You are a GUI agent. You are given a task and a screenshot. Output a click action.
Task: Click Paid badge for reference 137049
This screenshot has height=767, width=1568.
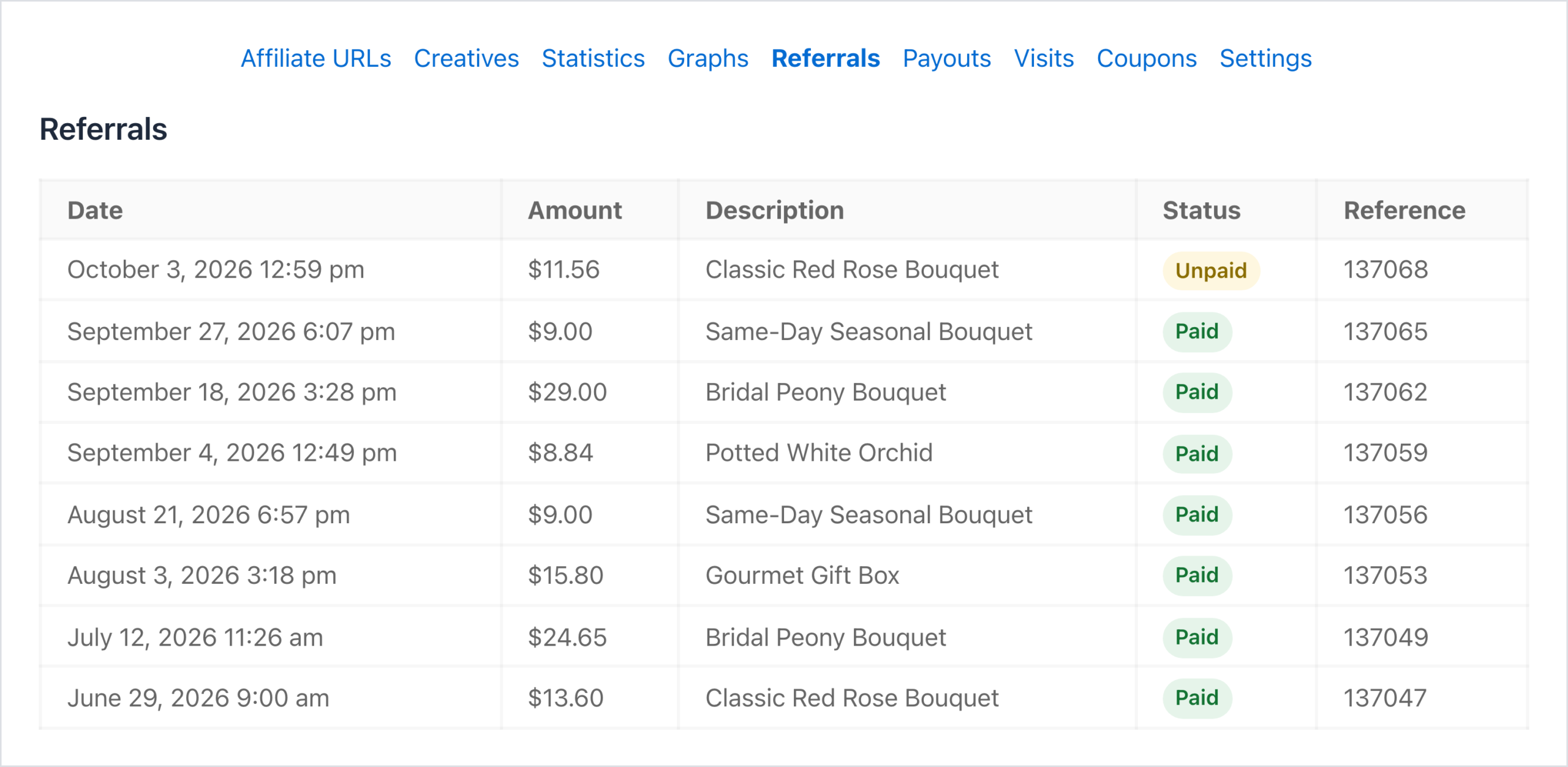point(1197,637)
